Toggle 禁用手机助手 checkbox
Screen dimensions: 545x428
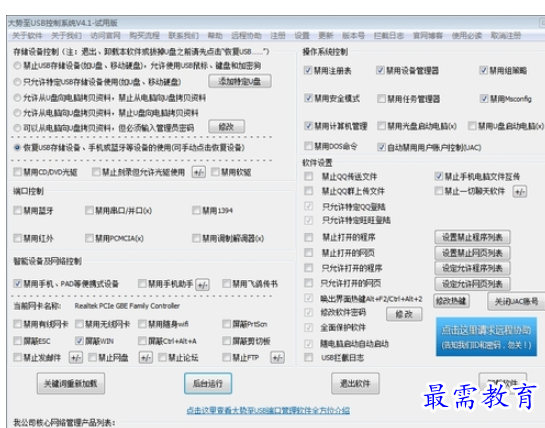pyautogui.click(x=142, y=283)
